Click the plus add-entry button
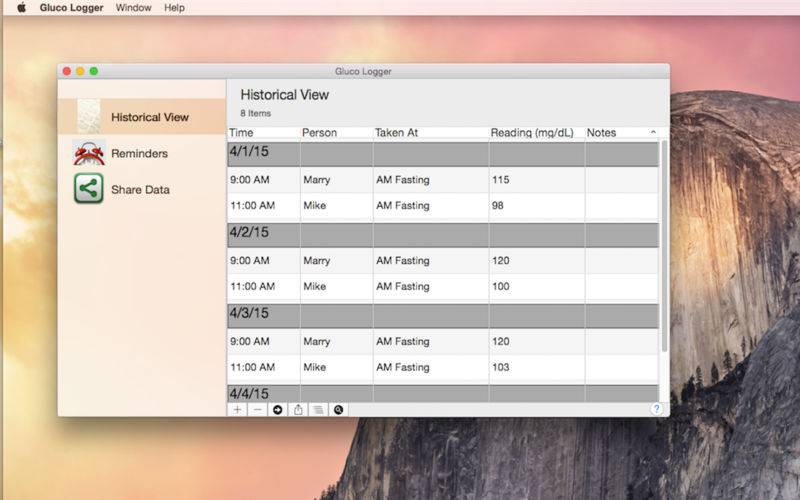The image size is (800, 500). pos(237,410)
